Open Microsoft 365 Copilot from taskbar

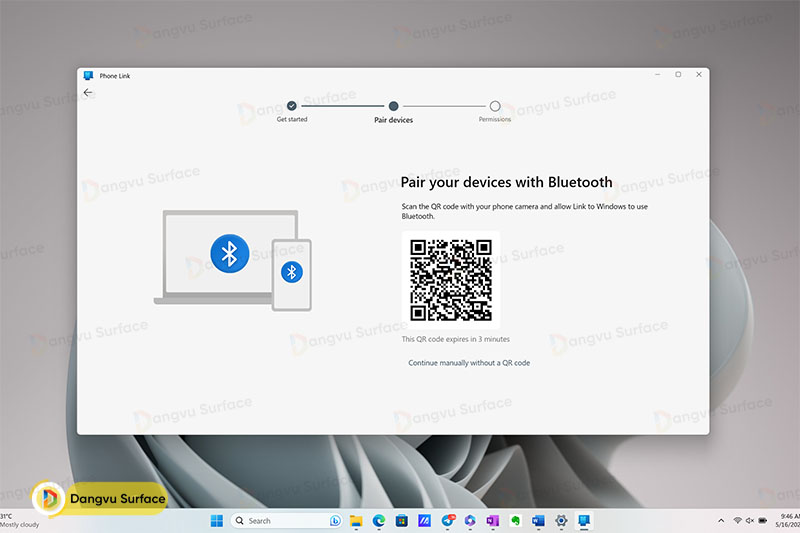click(470, 521)
